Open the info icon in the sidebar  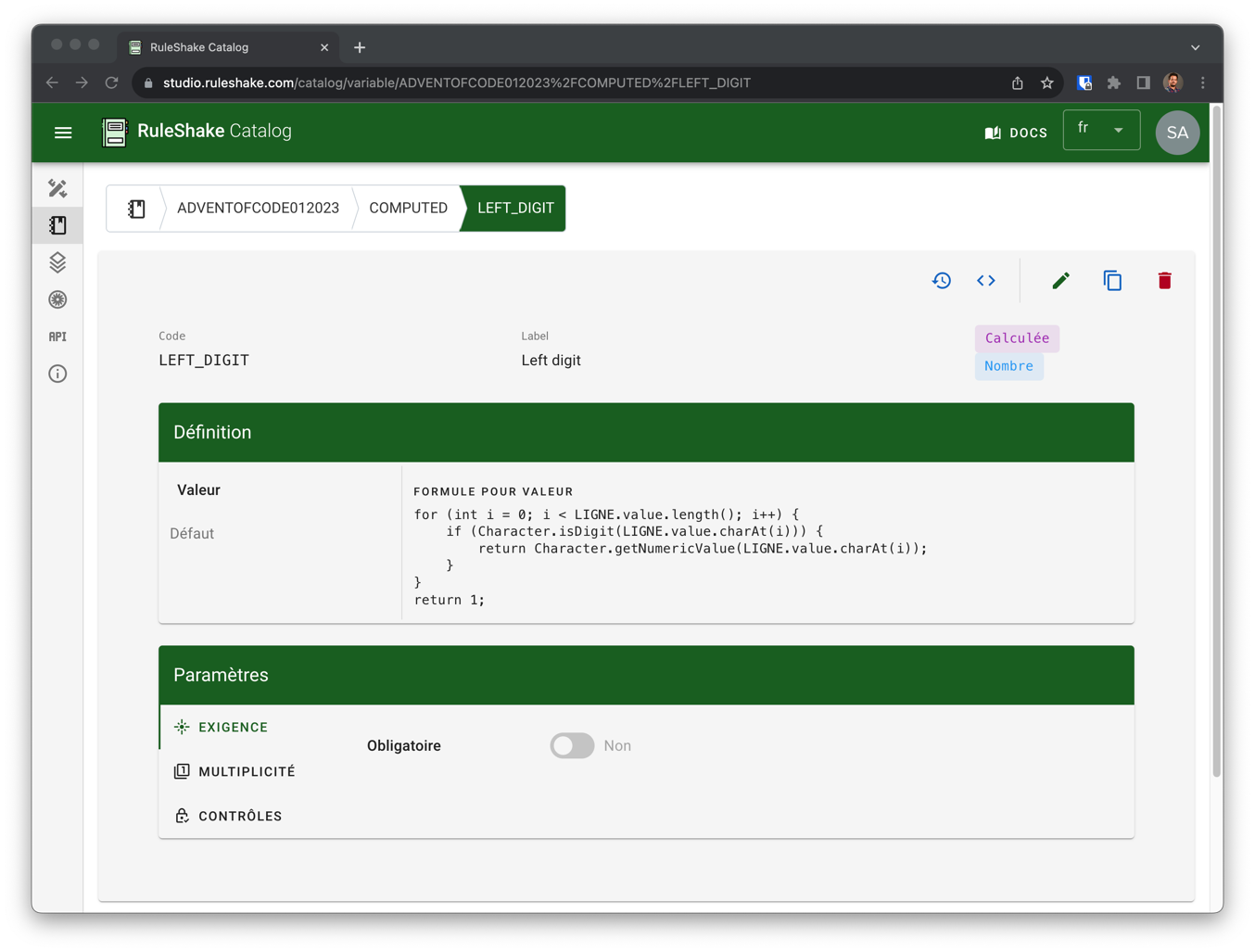[57, 374]
